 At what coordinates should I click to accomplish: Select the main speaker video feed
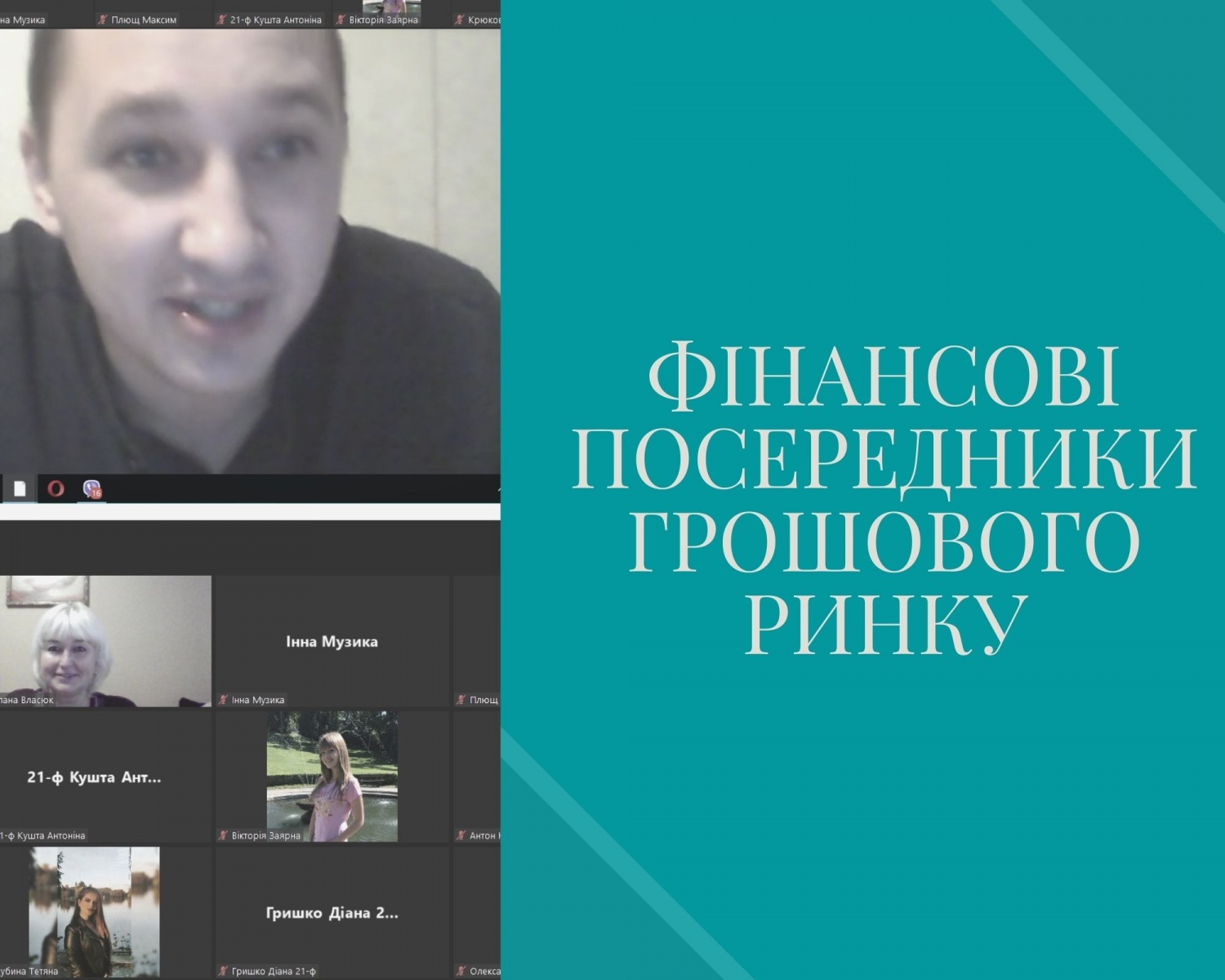250,252
